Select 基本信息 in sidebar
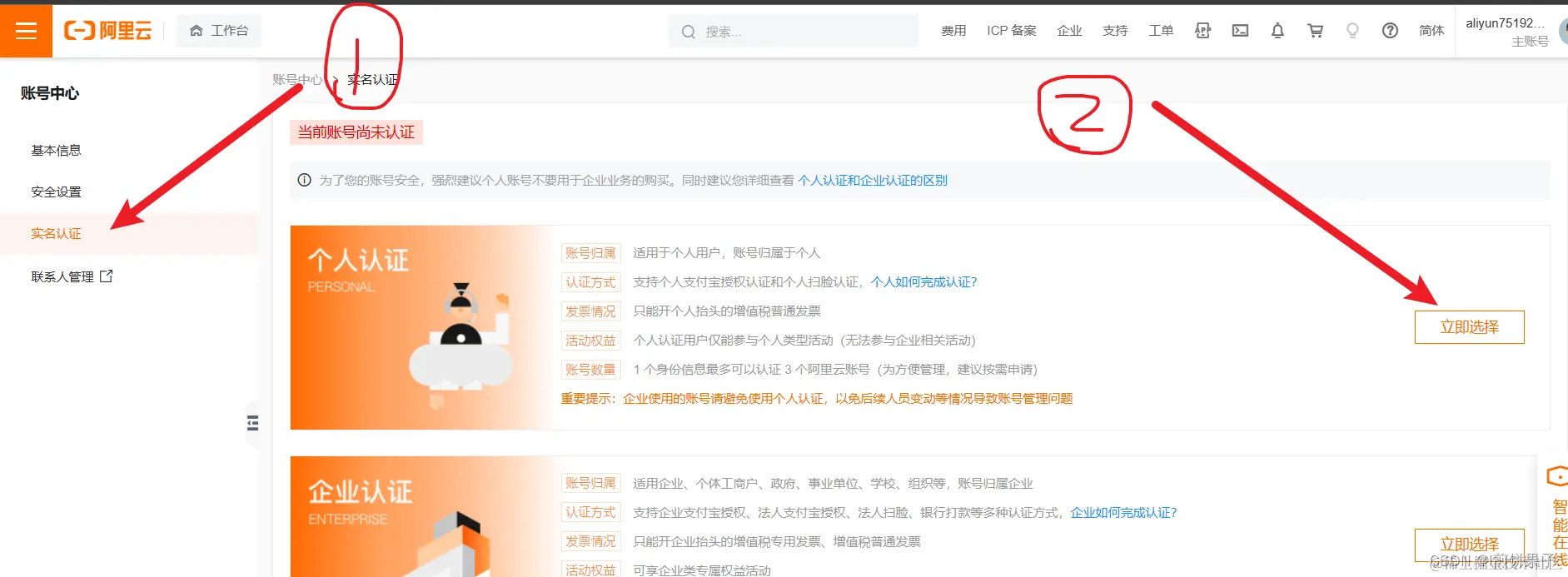Image resolution: width=1568 pixels, height=577 pixels. pyautogui.click(x=57, y=151)
